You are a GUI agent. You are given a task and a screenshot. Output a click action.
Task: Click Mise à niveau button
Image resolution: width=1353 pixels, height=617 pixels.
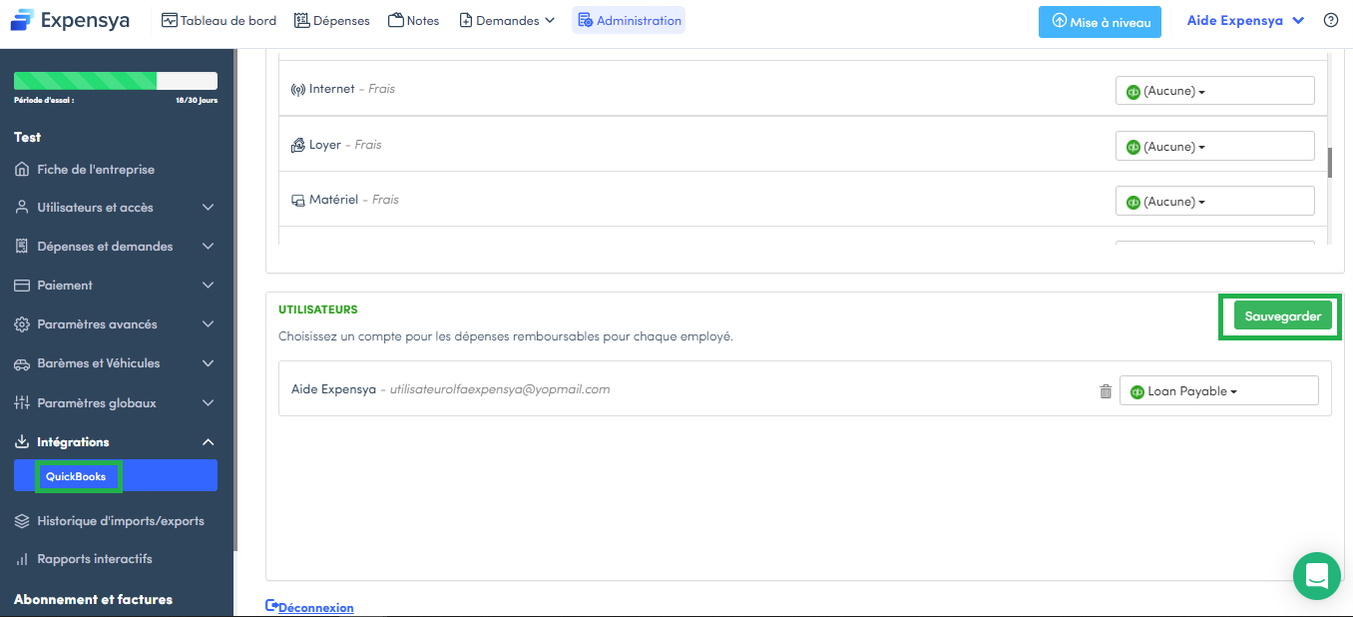1100,22
